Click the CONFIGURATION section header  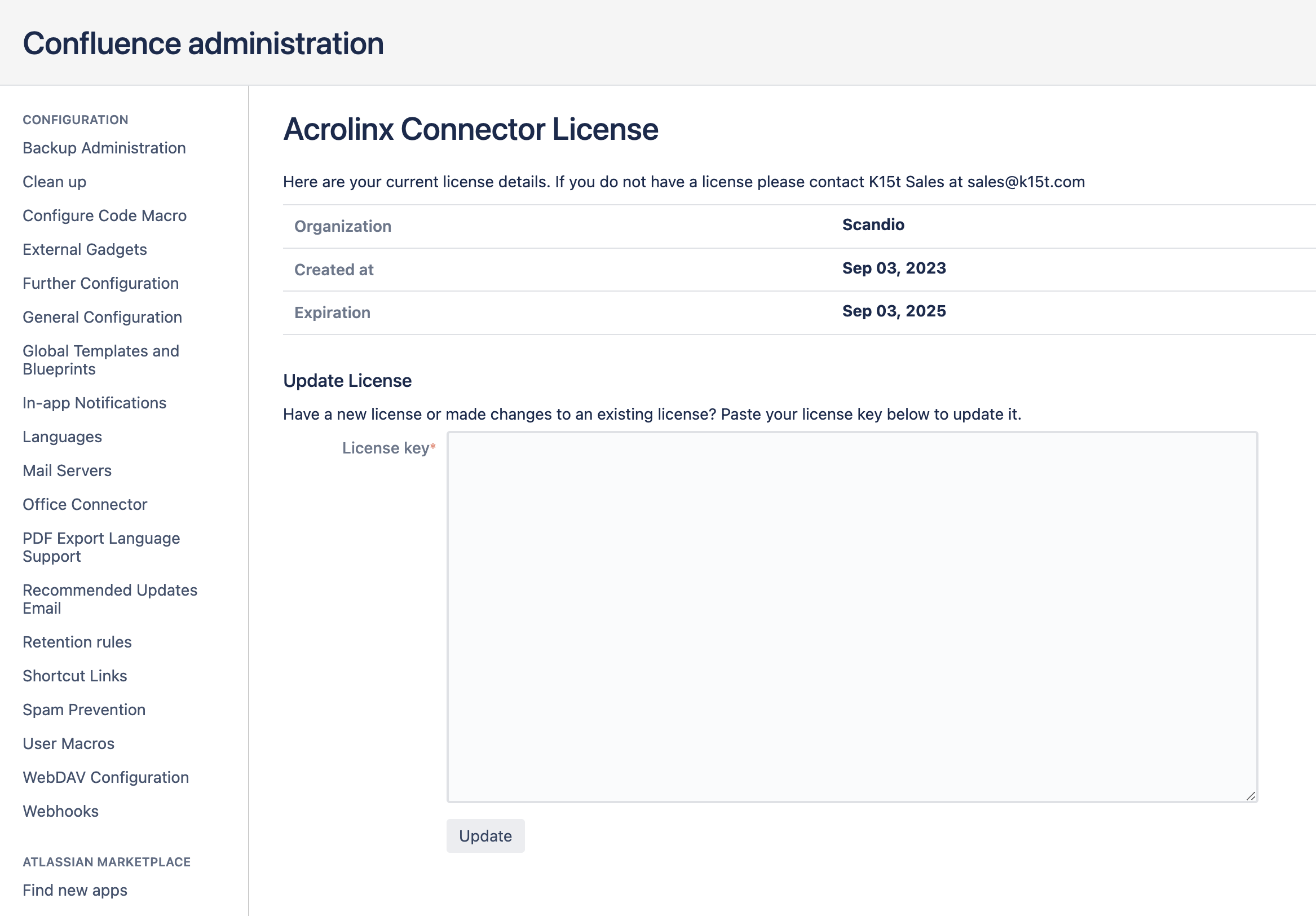pyautogui.click(x=75, y=120)
